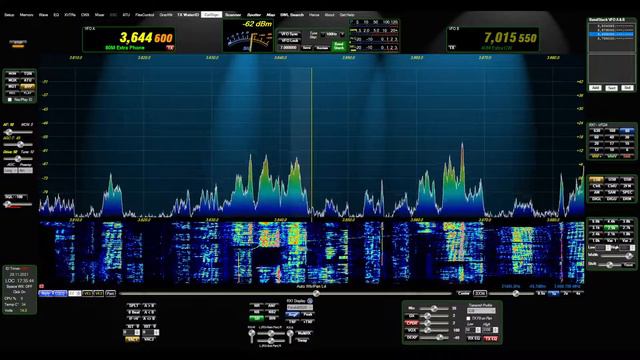Toggle the yellow VAC1 button
Screen dimensions: 640x360
tap(132, 339)
